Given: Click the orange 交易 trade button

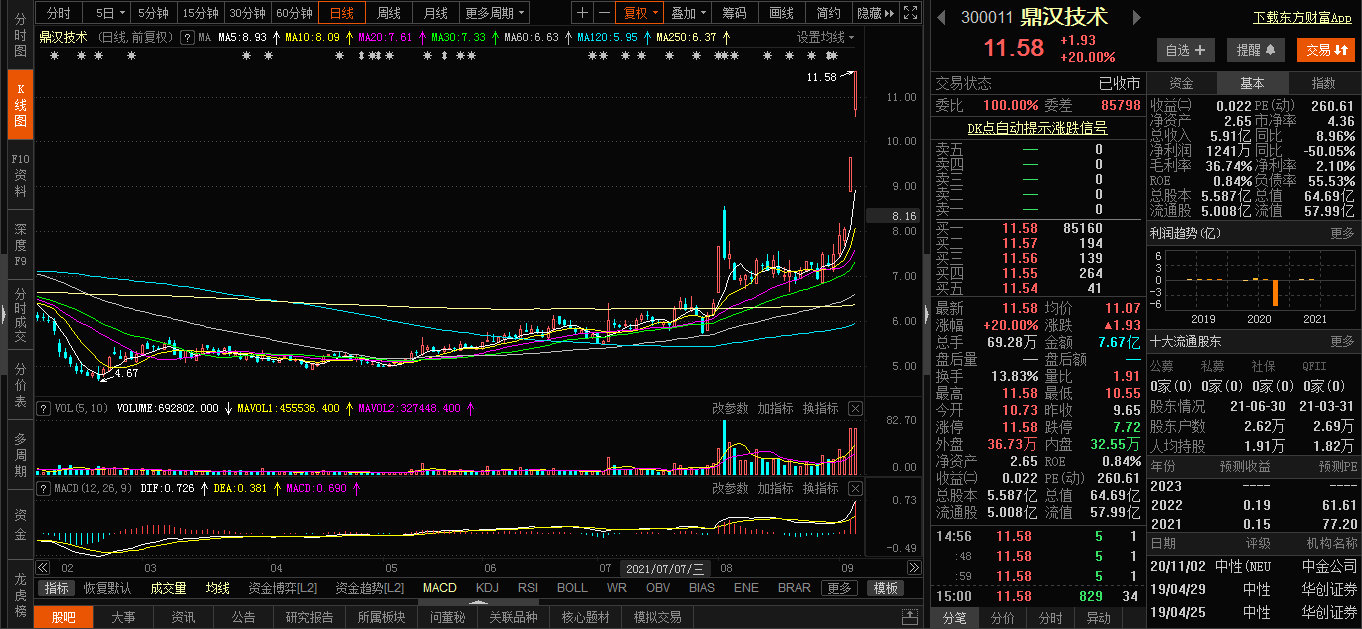Looking at the screenshot, I should [x=1326, y=50].
